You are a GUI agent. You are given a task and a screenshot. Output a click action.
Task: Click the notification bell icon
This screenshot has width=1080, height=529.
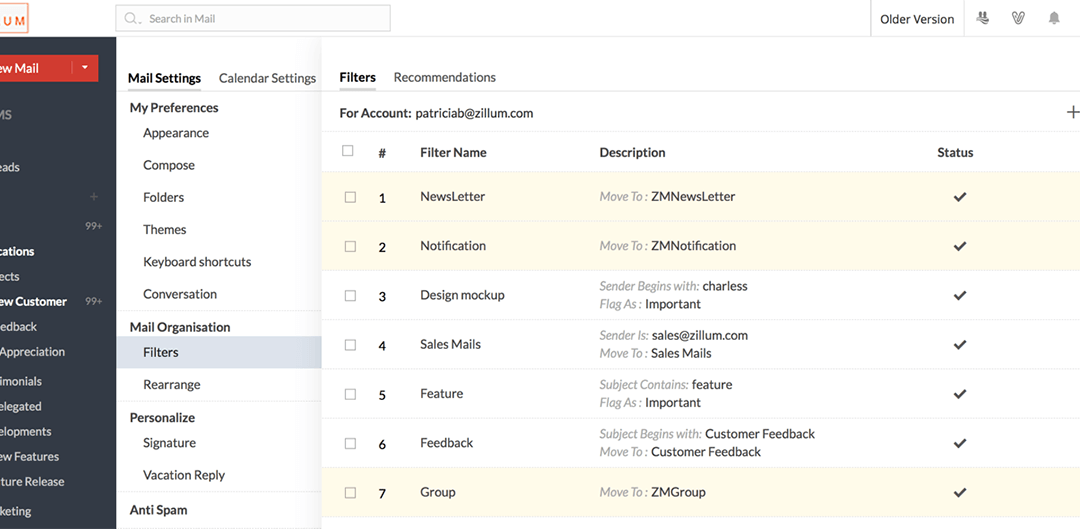tap(1054, 18)
